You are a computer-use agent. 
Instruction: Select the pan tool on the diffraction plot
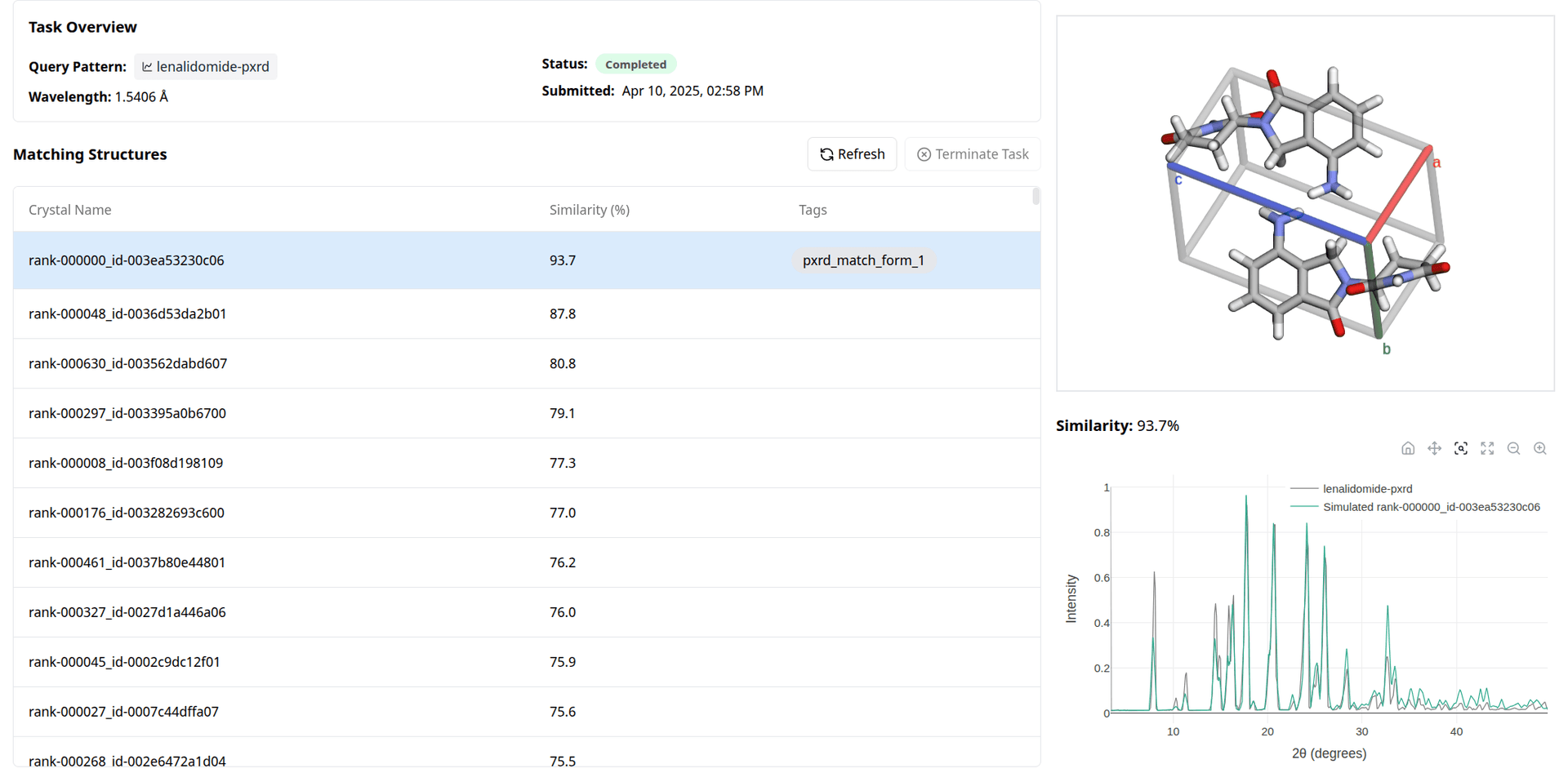coord(1434,448)
